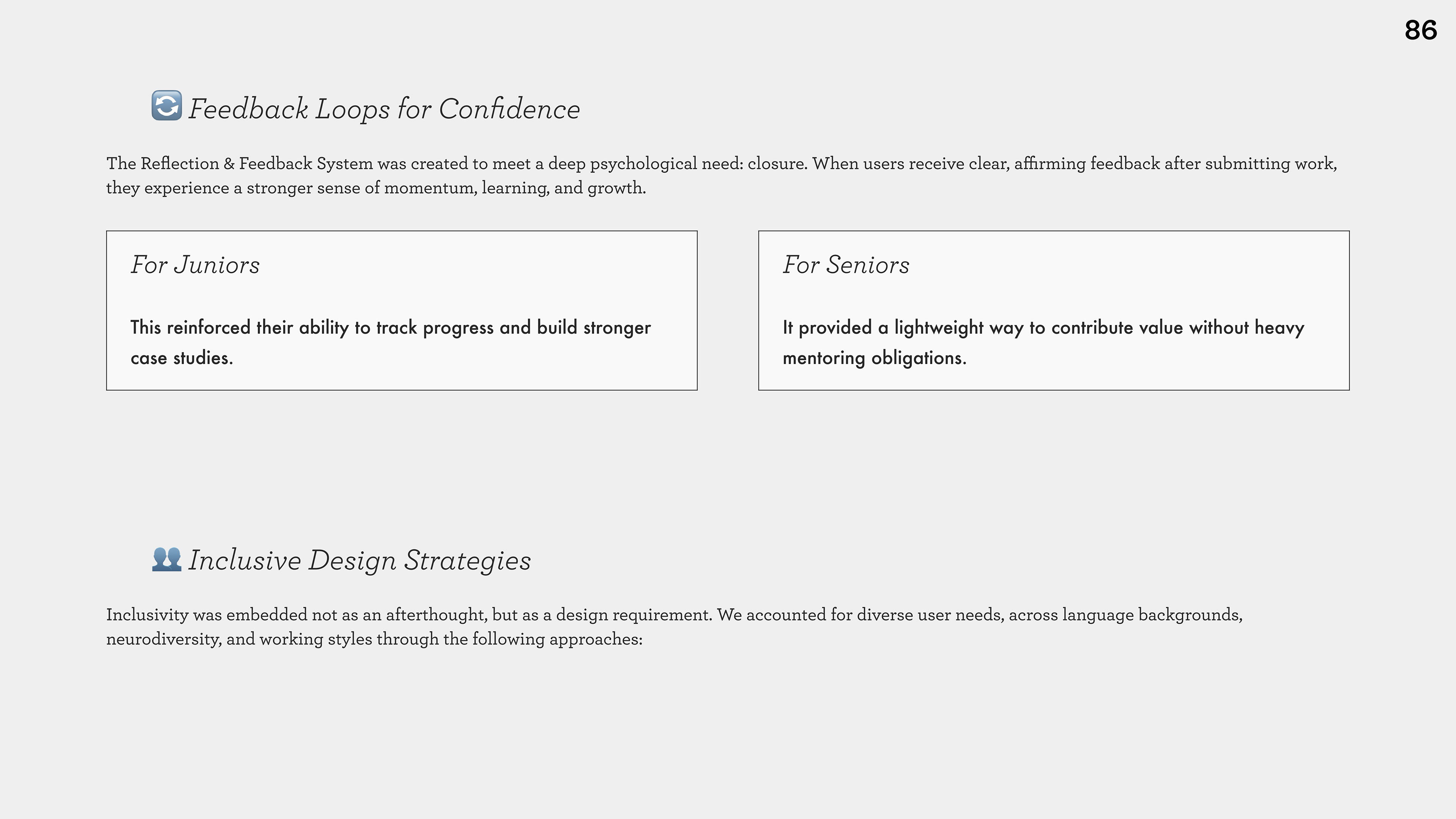Click the word "Inclusivity" starting the paragraph
This screenshot has height=819, width=1456.
[147, 615]
